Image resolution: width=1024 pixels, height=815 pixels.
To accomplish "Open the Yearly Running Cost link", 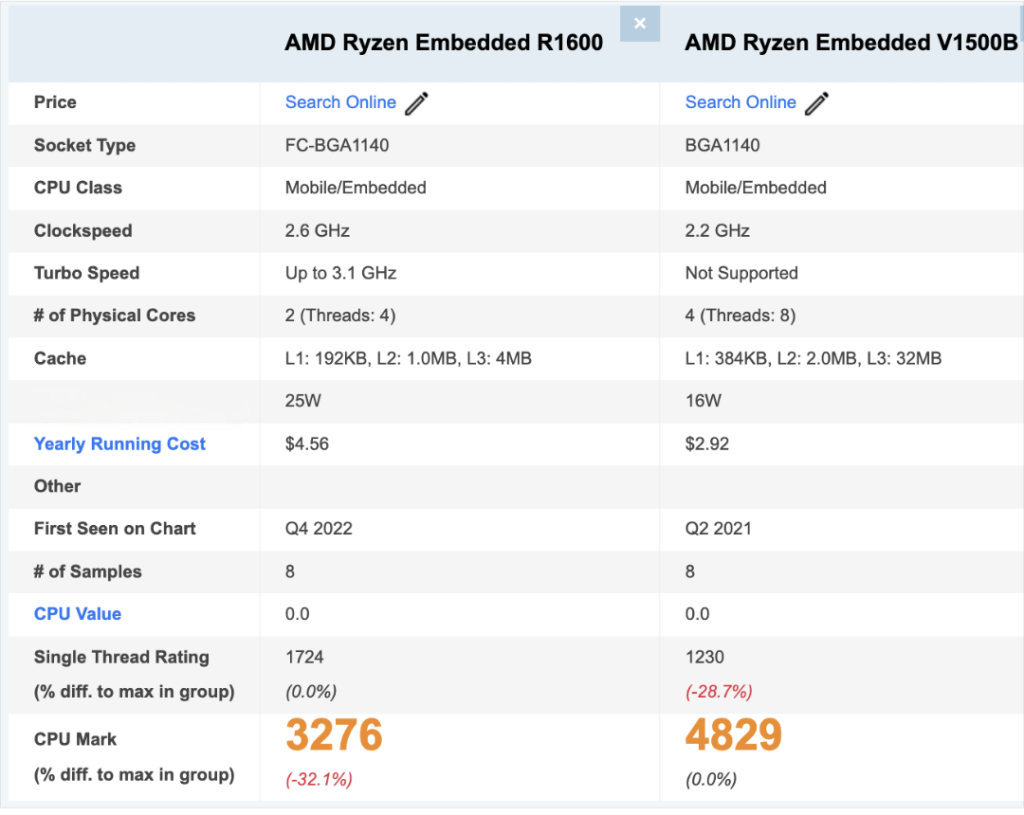I will (120, 444).
